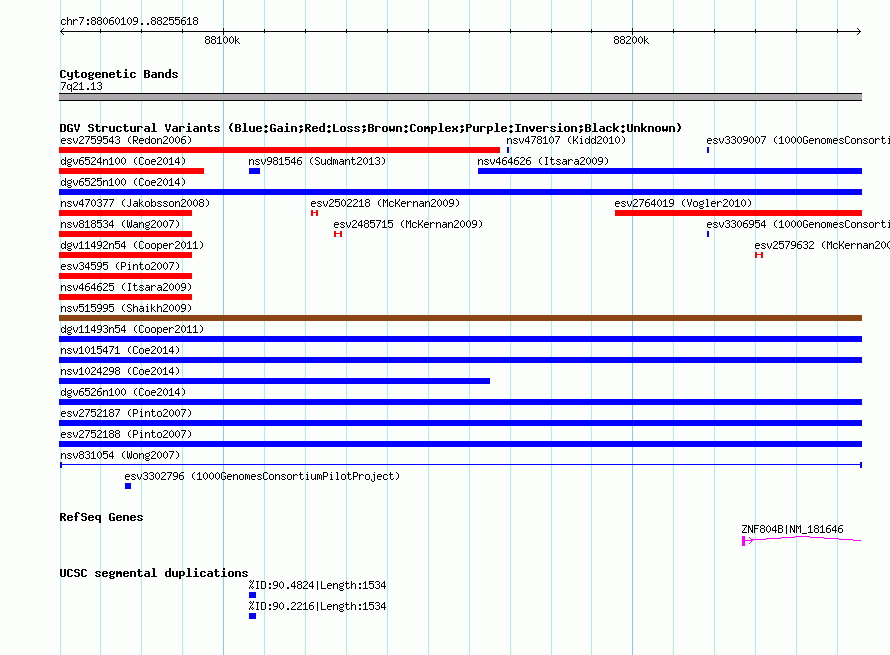Click the nsv981546 (Sudmant2013) blue gain block

point(254,171)
